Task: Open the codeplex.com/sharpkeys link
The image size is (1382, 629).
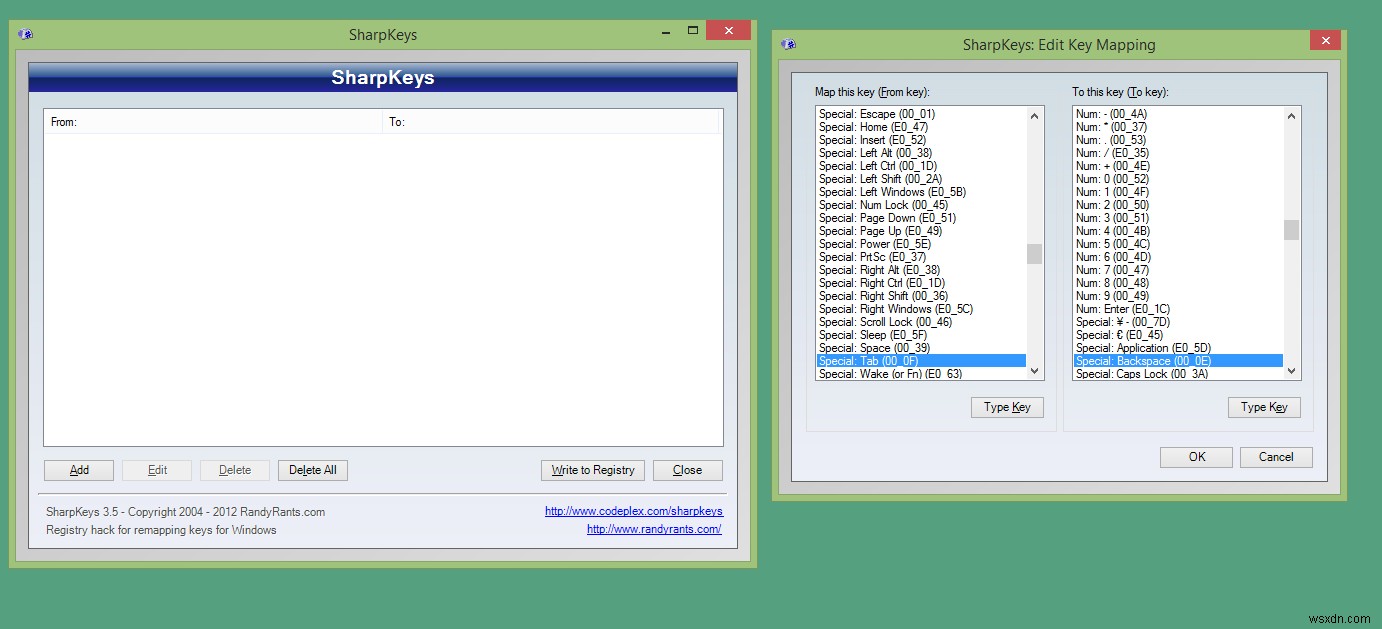Action: pyautogui.click(x=634, y=511)
